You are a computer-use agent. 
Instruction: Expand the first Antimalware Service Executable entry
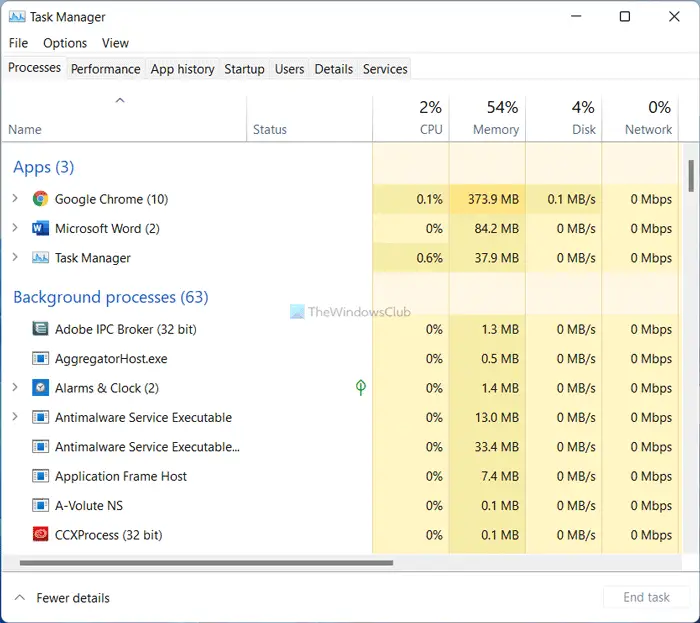pos(15,417)
